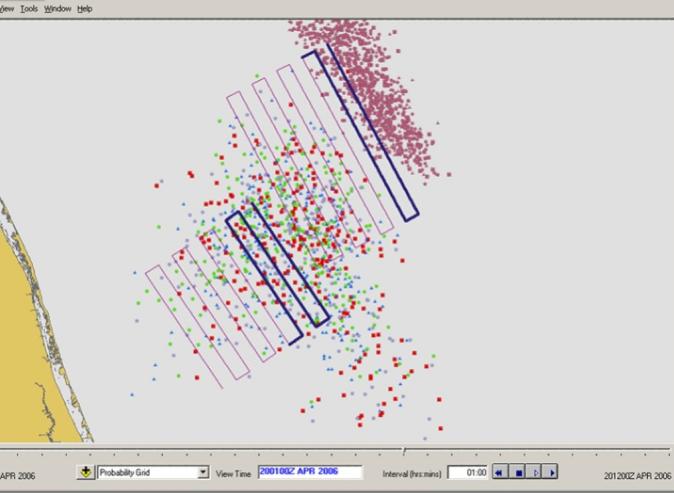Click the time slider marker
Image resolution: width=674 pixels, height=493 pixels.
pyautogui.click(x=404, y=450)
